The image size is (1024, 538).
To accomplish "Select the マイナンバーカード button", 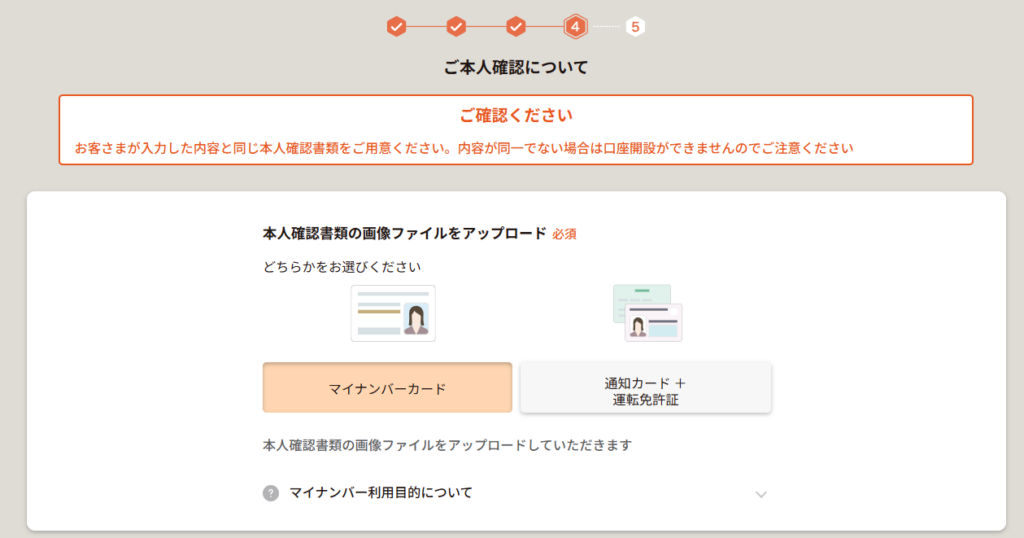I will coord(387,388).
